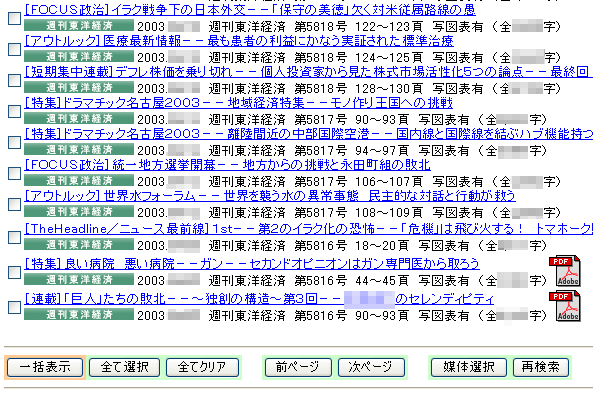Click 週刊東洋経済 badge under 世界水フォーラム article

[79, 211]
